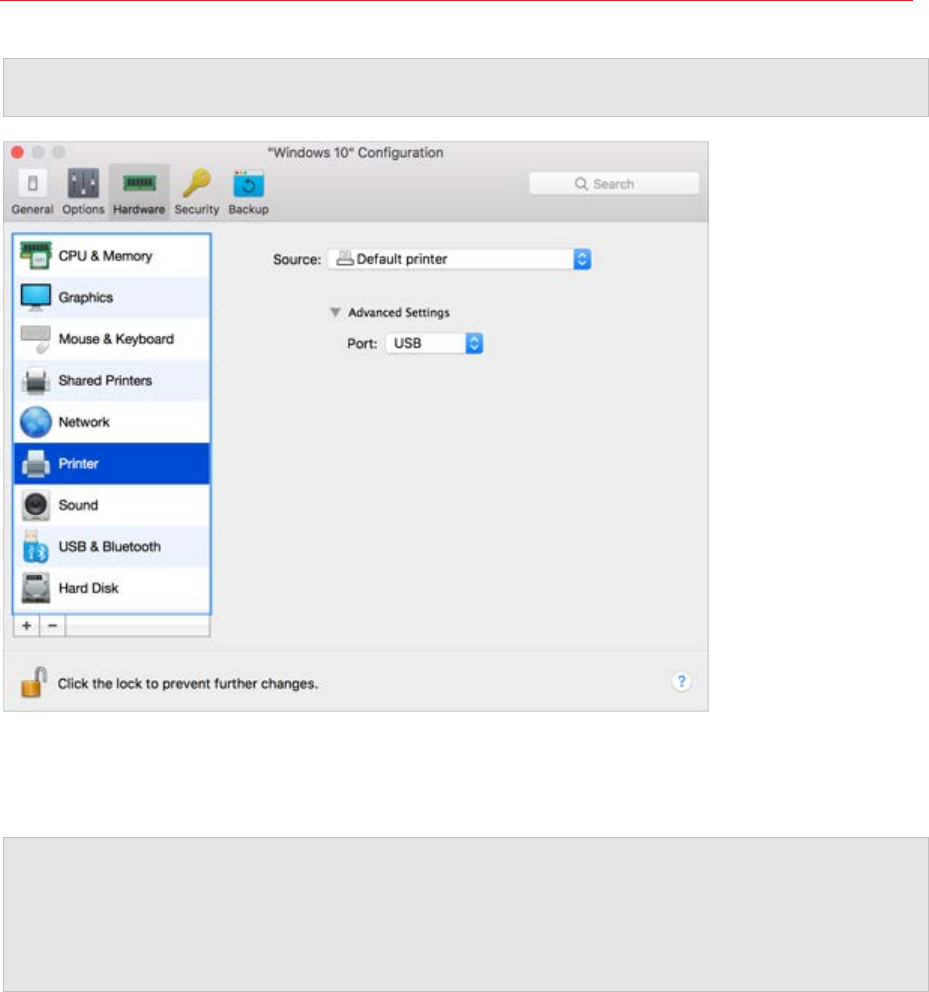Add a device with the plus button

click(27, 626)
